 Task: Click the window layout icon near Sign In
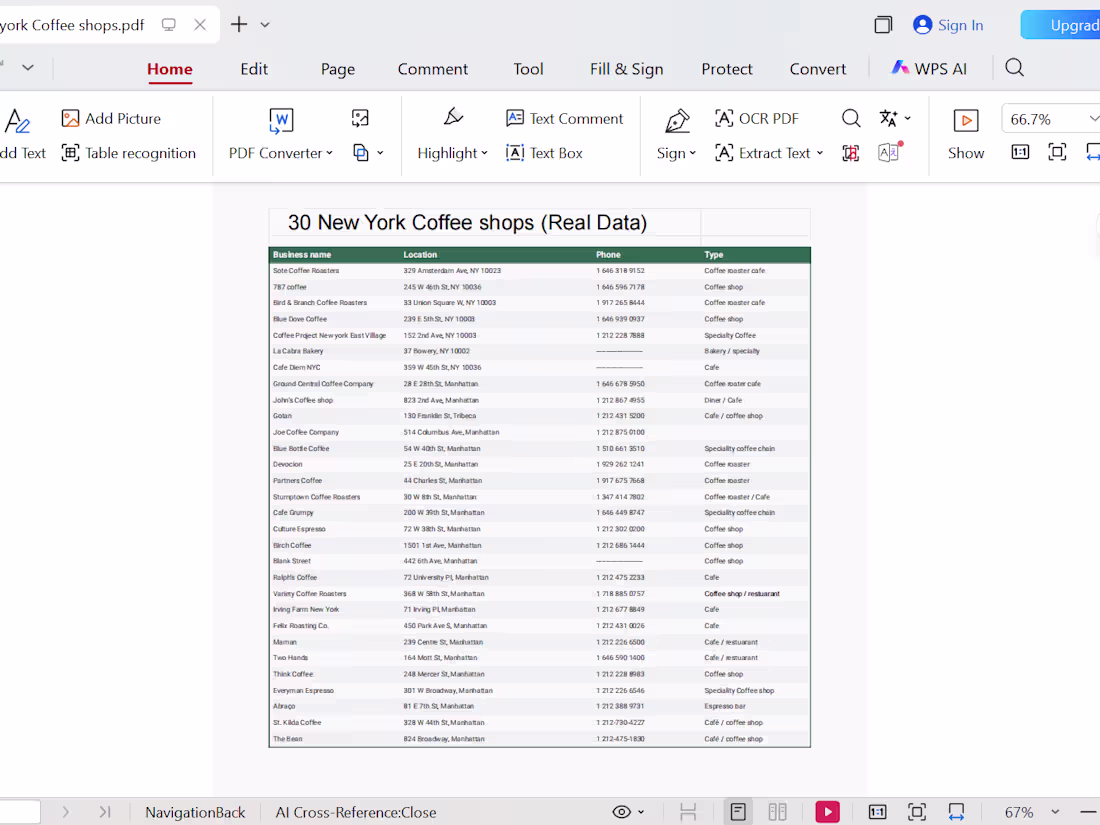coord(883,25)
